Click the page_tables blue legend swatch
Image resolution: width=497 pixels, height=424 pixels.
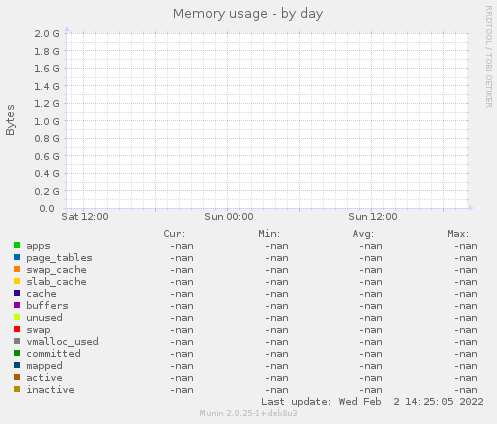pos(17,257)
